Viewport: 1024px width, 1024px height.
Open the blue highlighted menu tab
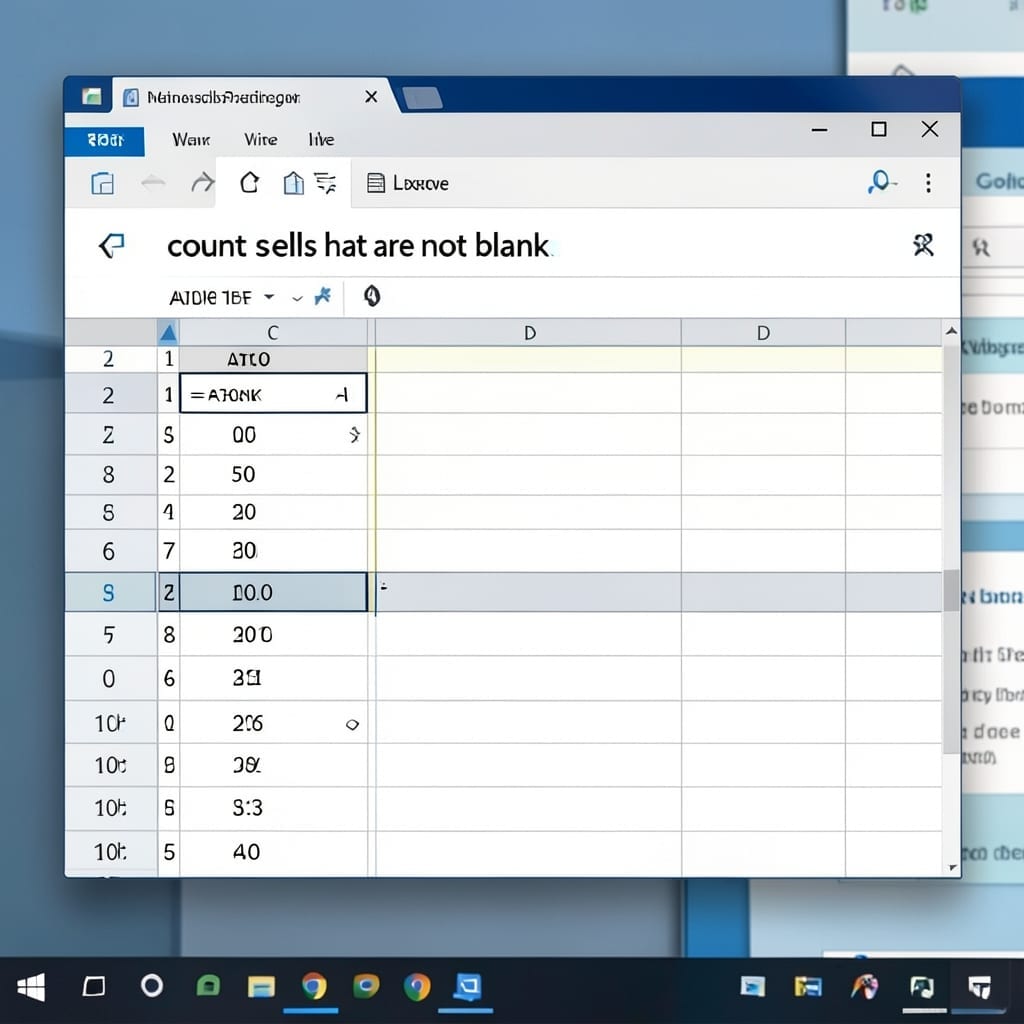tap(104, 140)
